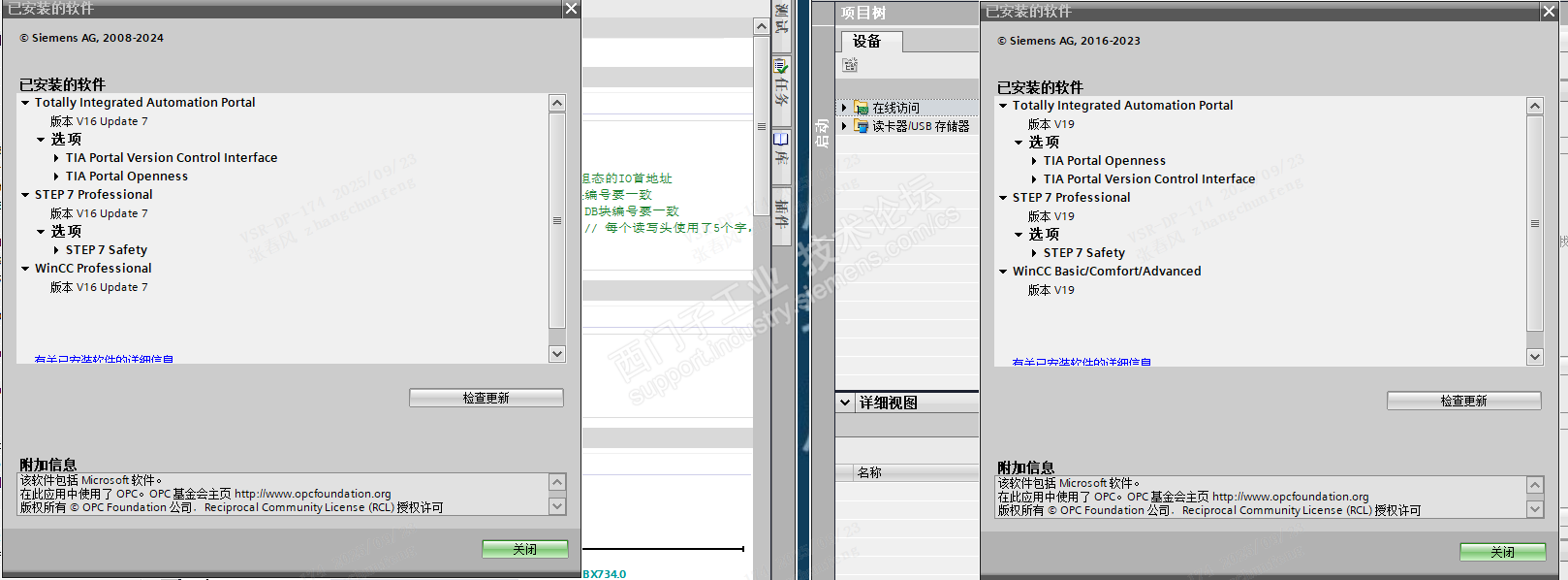
Task: Click the 在线访问 folder icon
Action: tap(862, 108)
